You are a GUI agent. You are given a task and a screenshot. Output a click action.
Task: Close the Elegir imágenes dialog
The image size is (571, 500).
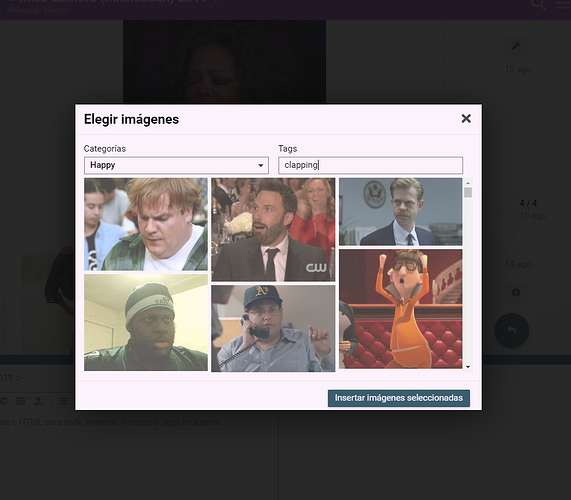(x=466, y=119)
